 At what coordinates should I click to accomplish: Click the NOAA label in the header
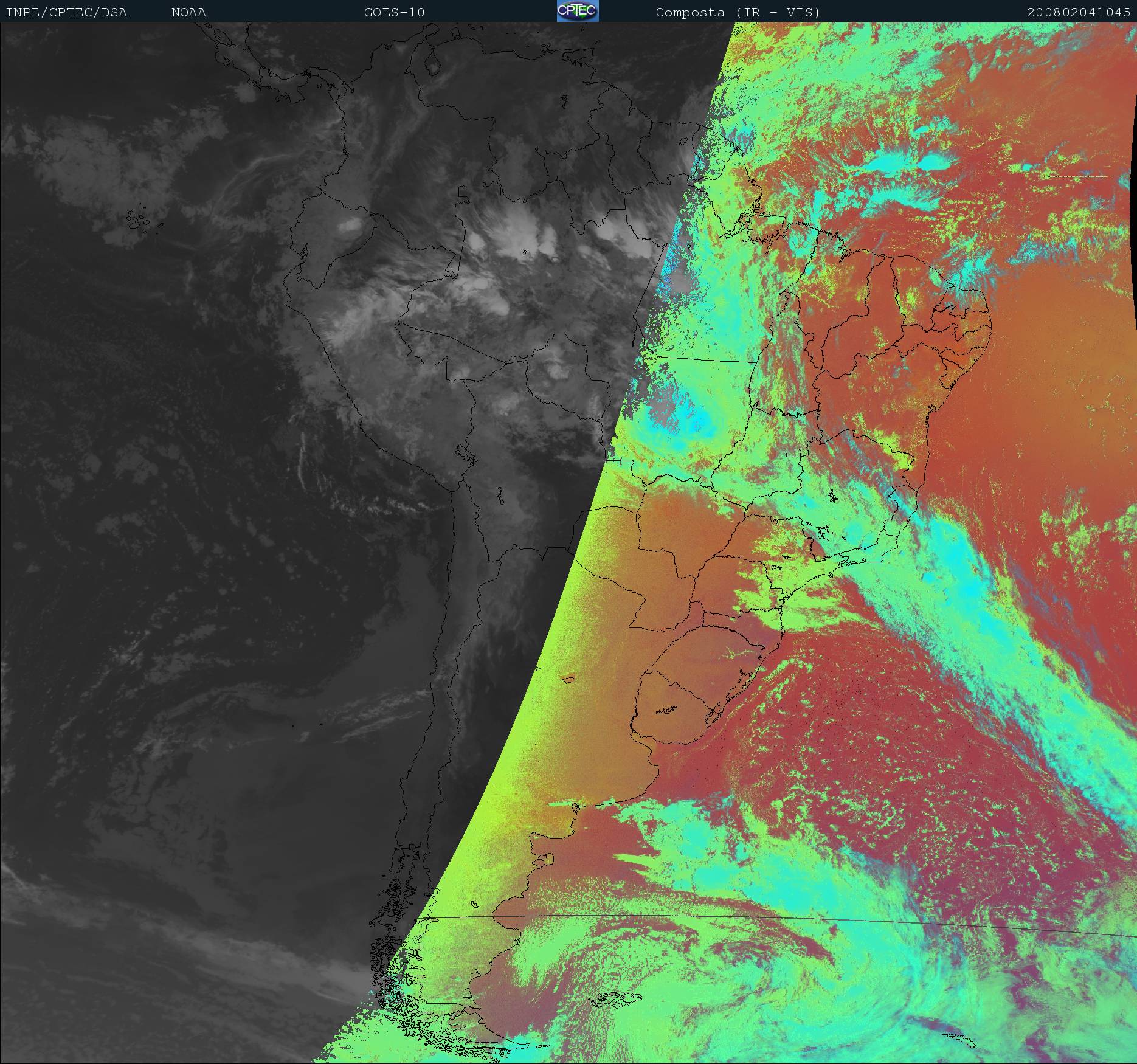pyautogui.click(x=188, y=12)
